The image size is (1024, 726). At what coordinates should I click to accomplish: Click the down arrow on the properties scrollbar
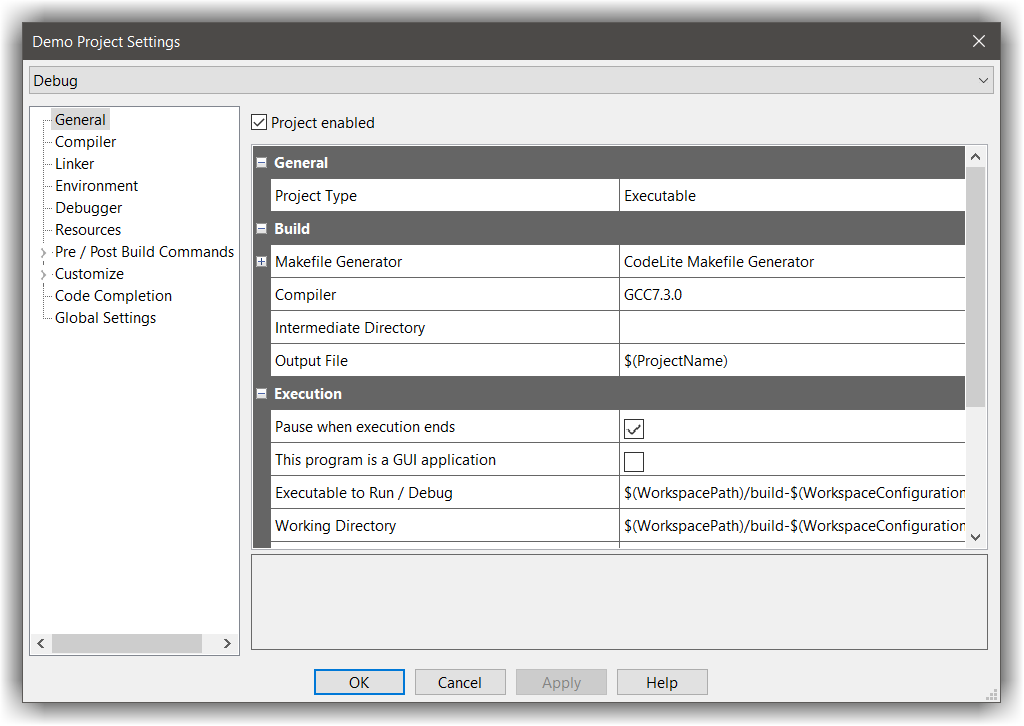[x=975, y=537]
